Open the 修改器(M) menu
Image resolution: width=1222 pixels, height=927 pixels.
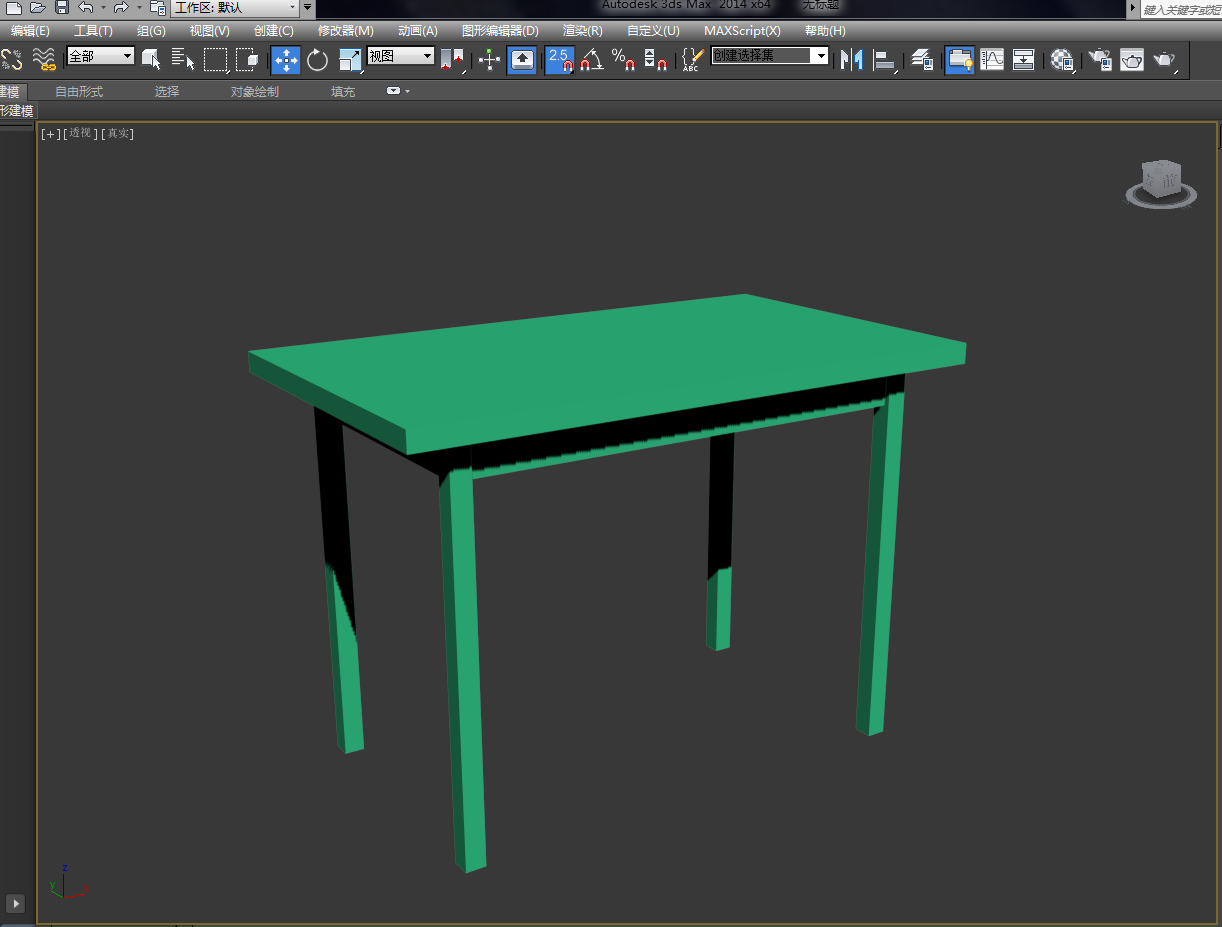346,31
